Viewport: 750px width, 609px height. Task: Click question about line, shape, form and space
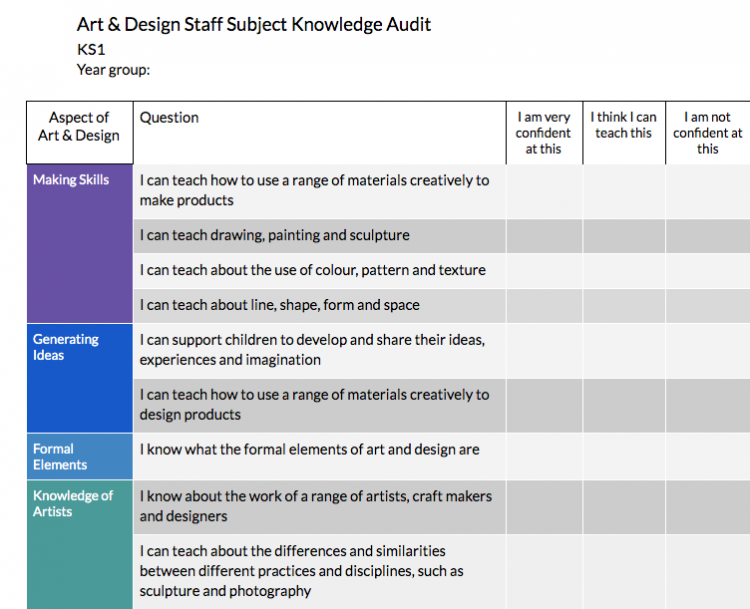tap(320, 306)
